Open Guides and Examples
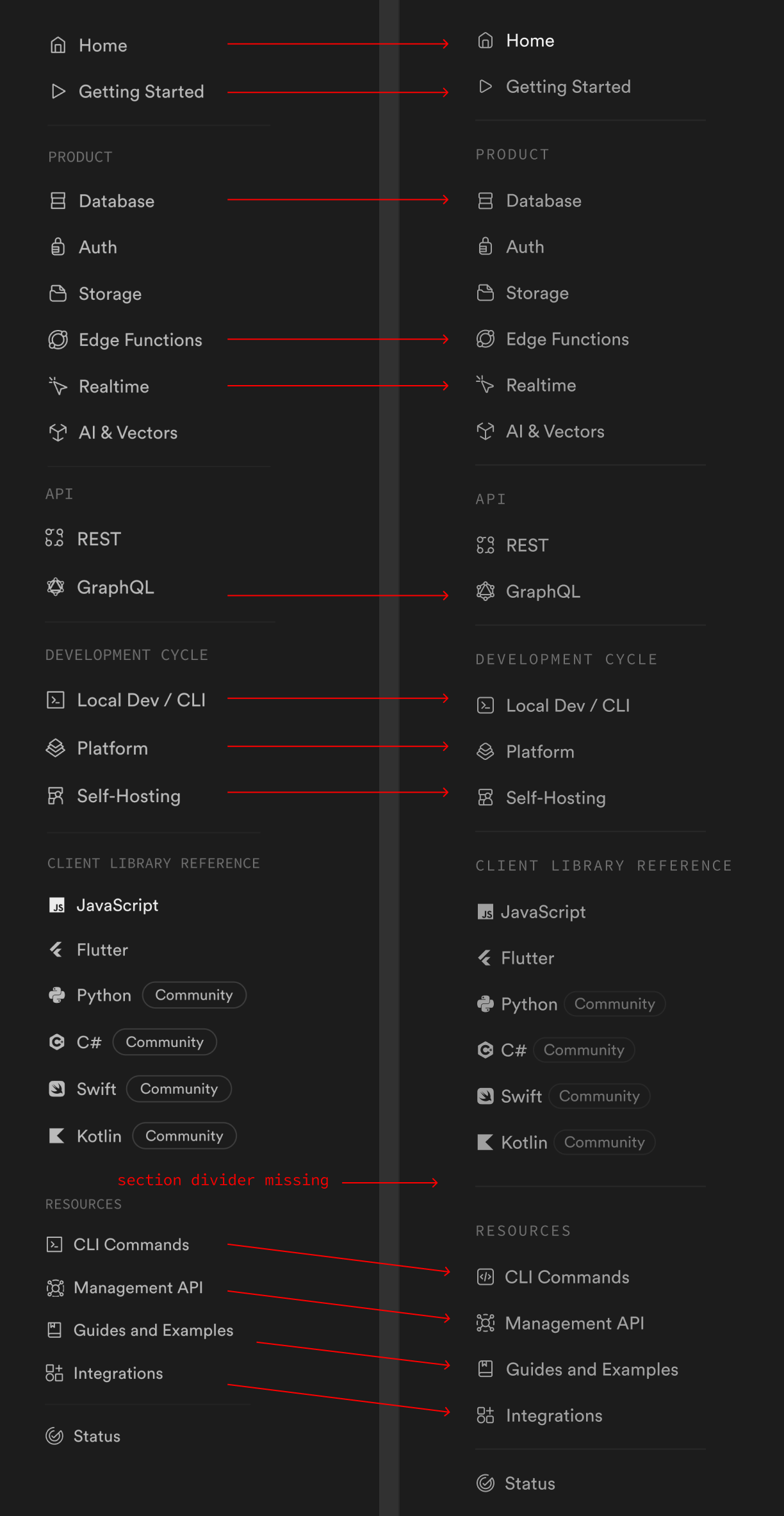 tap(153, 1330)
